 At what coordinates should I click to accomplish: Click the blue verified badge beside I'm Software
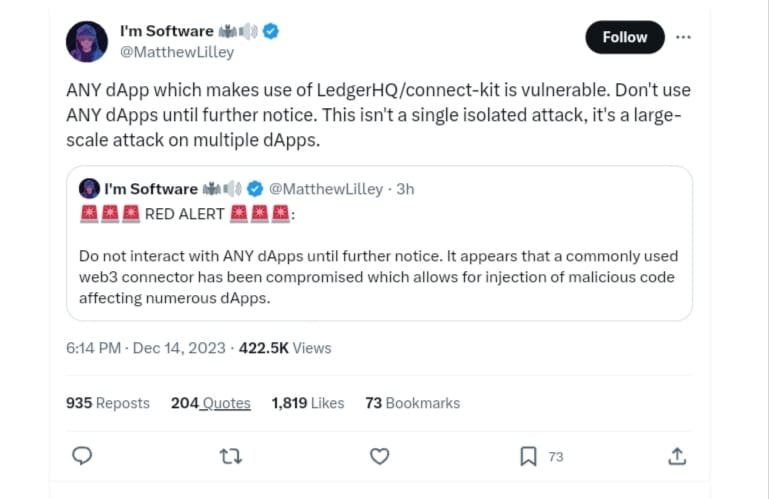click(271, 31)
